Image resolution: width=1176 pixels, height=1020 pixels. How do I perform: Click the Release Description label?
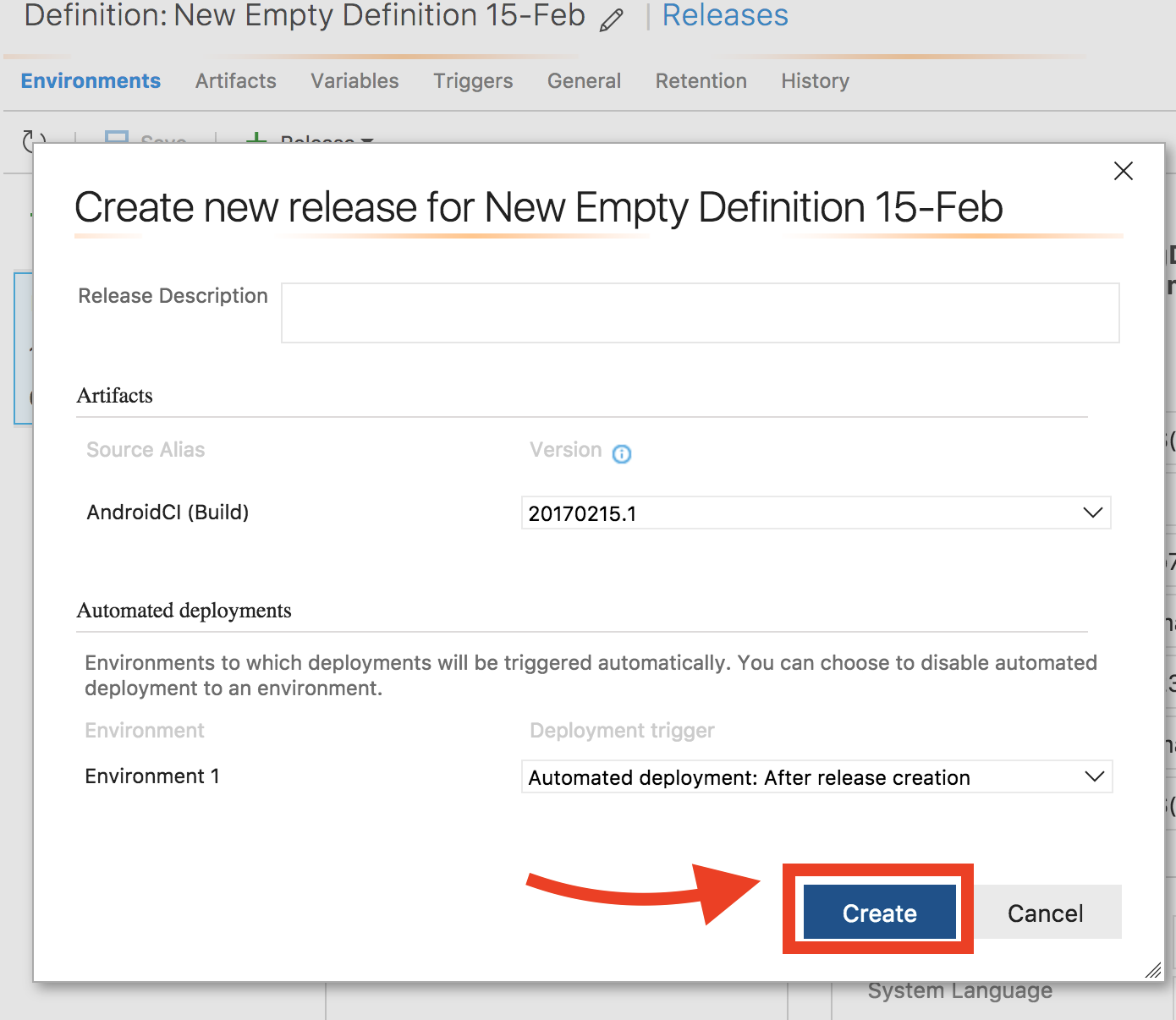coord(173,296)
